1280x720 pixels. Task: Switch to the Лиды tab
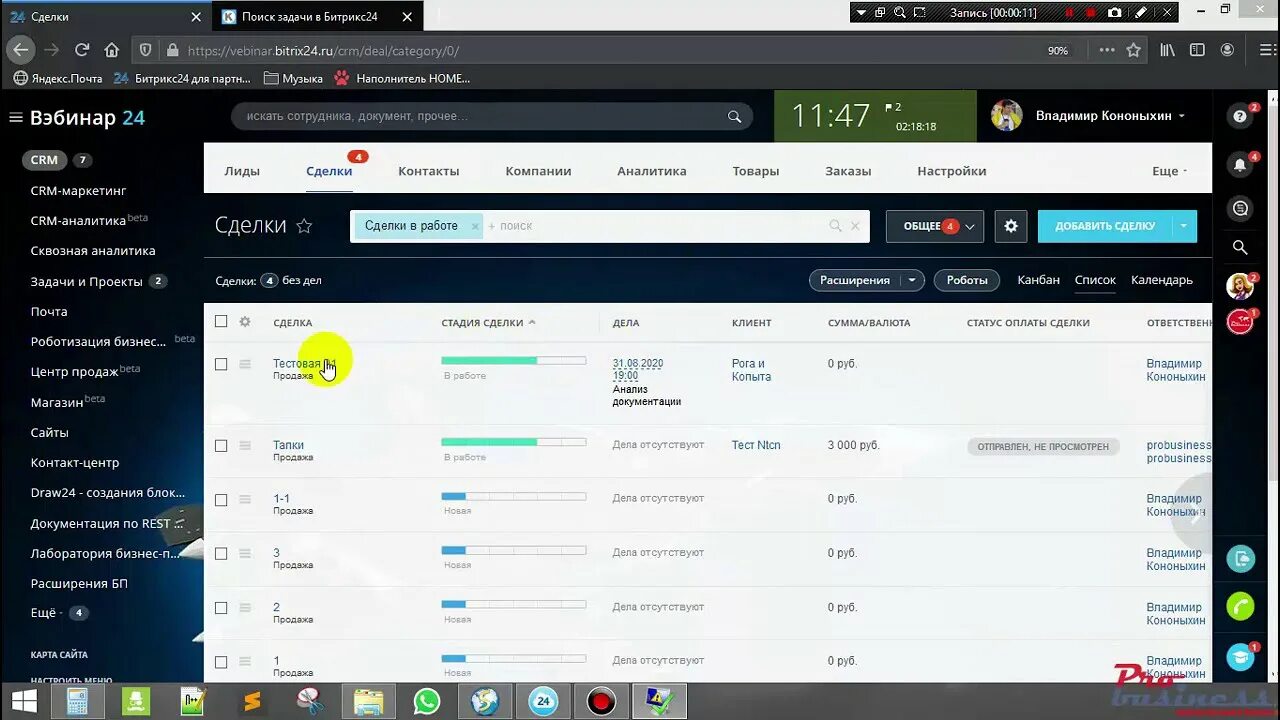point(242,171)
